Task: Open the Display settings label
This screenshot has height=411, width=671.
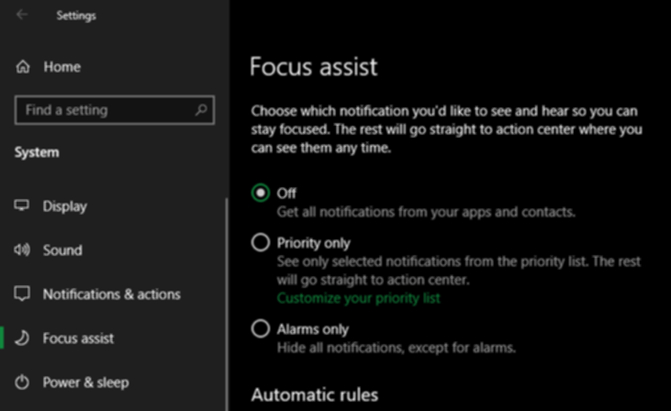Action: tap(65, 206)
